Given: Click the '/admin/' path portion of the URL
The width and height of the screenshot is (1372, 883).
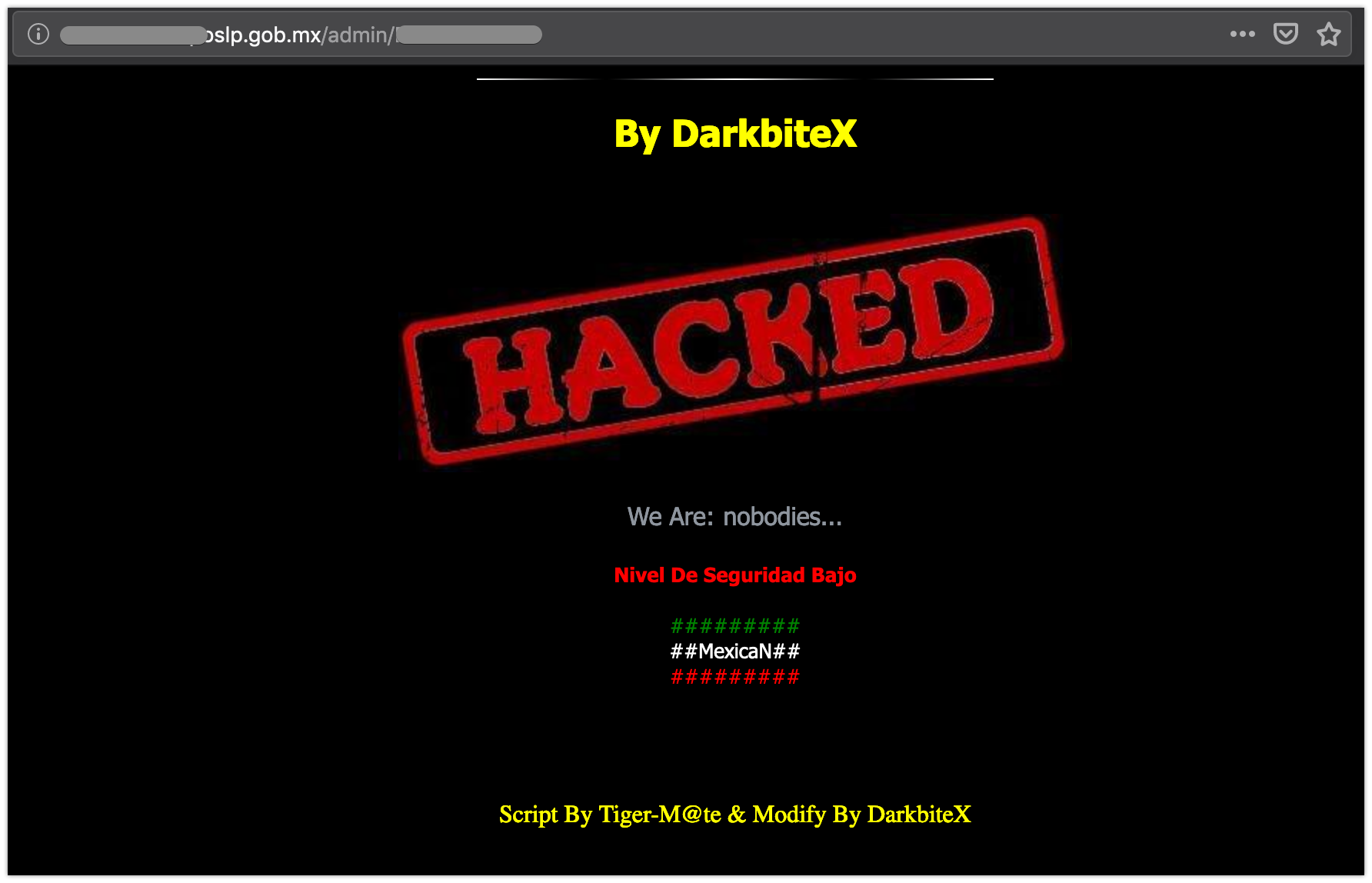Looking at the screenshot, I should (x=358, y=35).
